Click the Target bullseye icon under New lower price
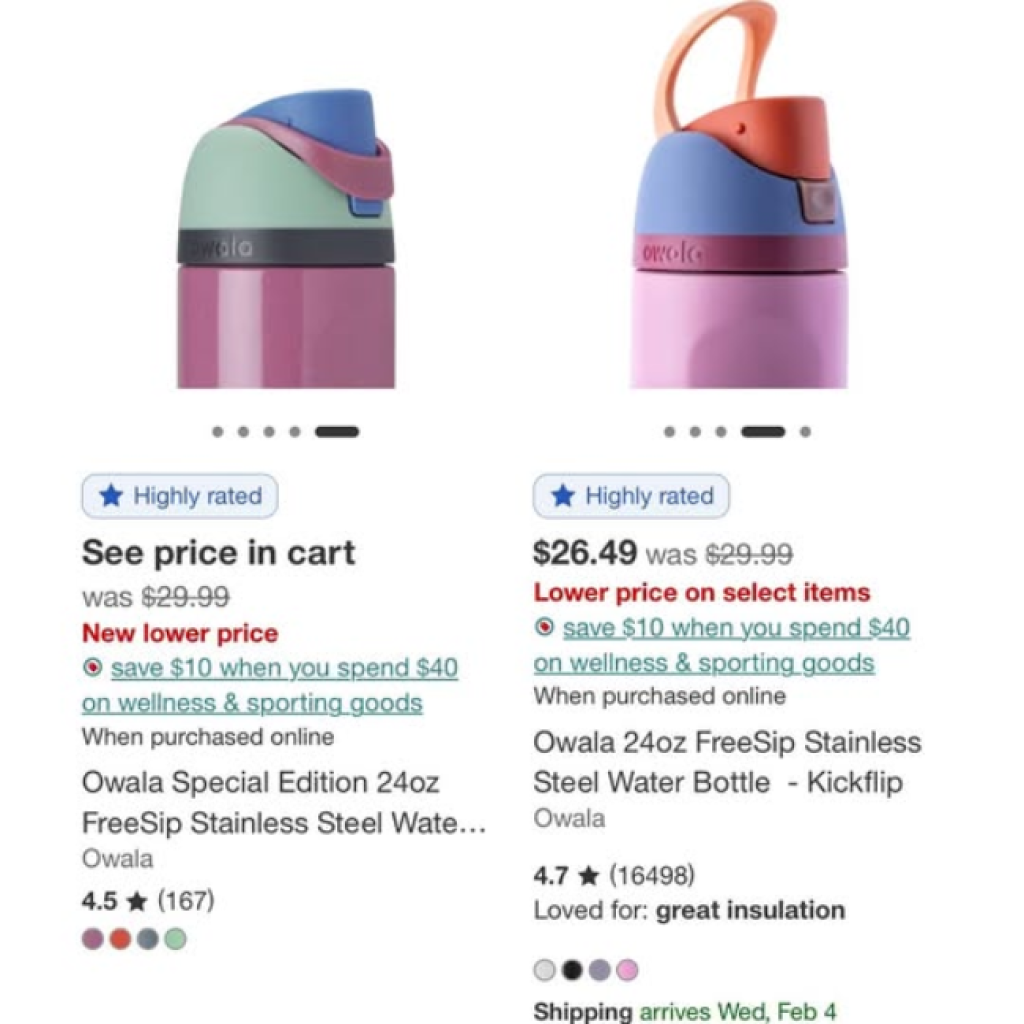The width and height of the screenshot is (1024, 1024). (93, 668)
